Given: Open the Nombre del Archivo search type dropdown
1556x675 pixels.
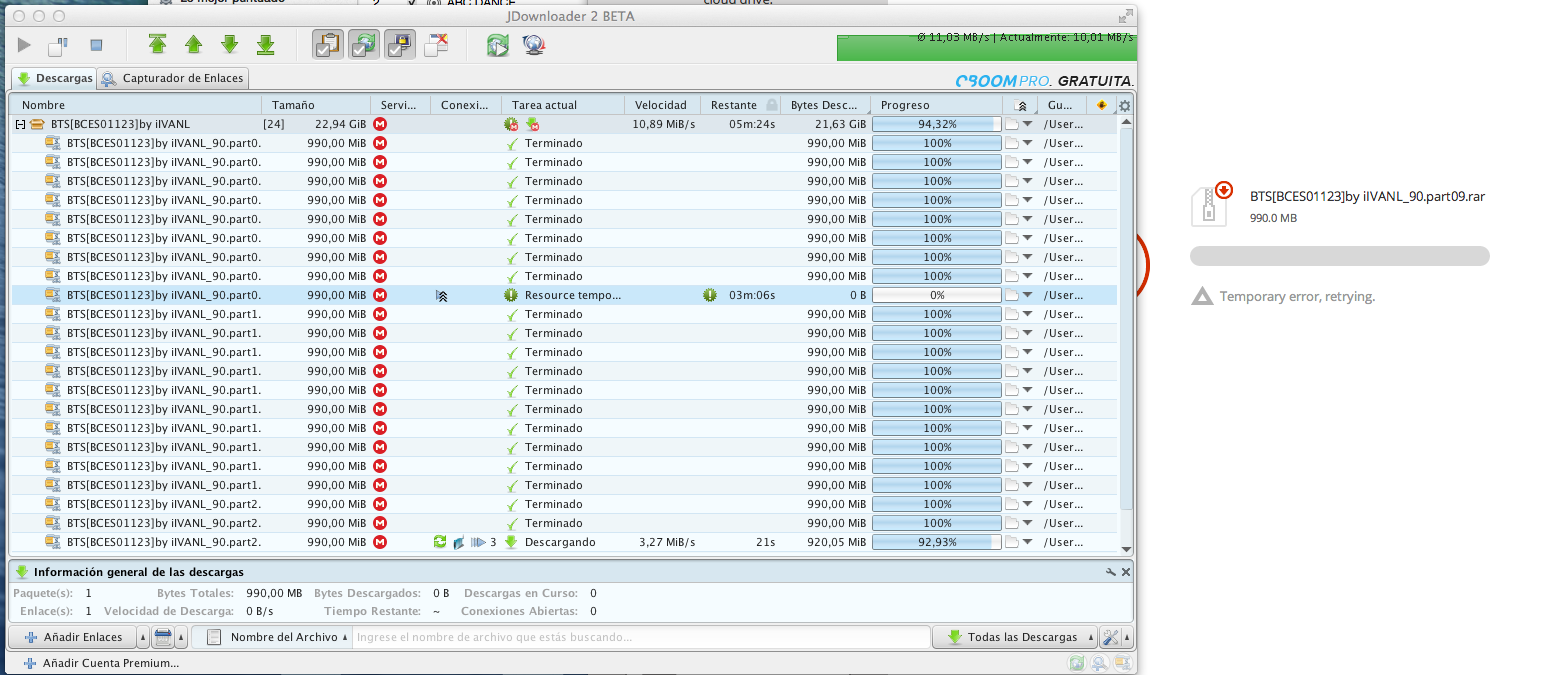Looking at the screenshot, I should coord(271,637).
